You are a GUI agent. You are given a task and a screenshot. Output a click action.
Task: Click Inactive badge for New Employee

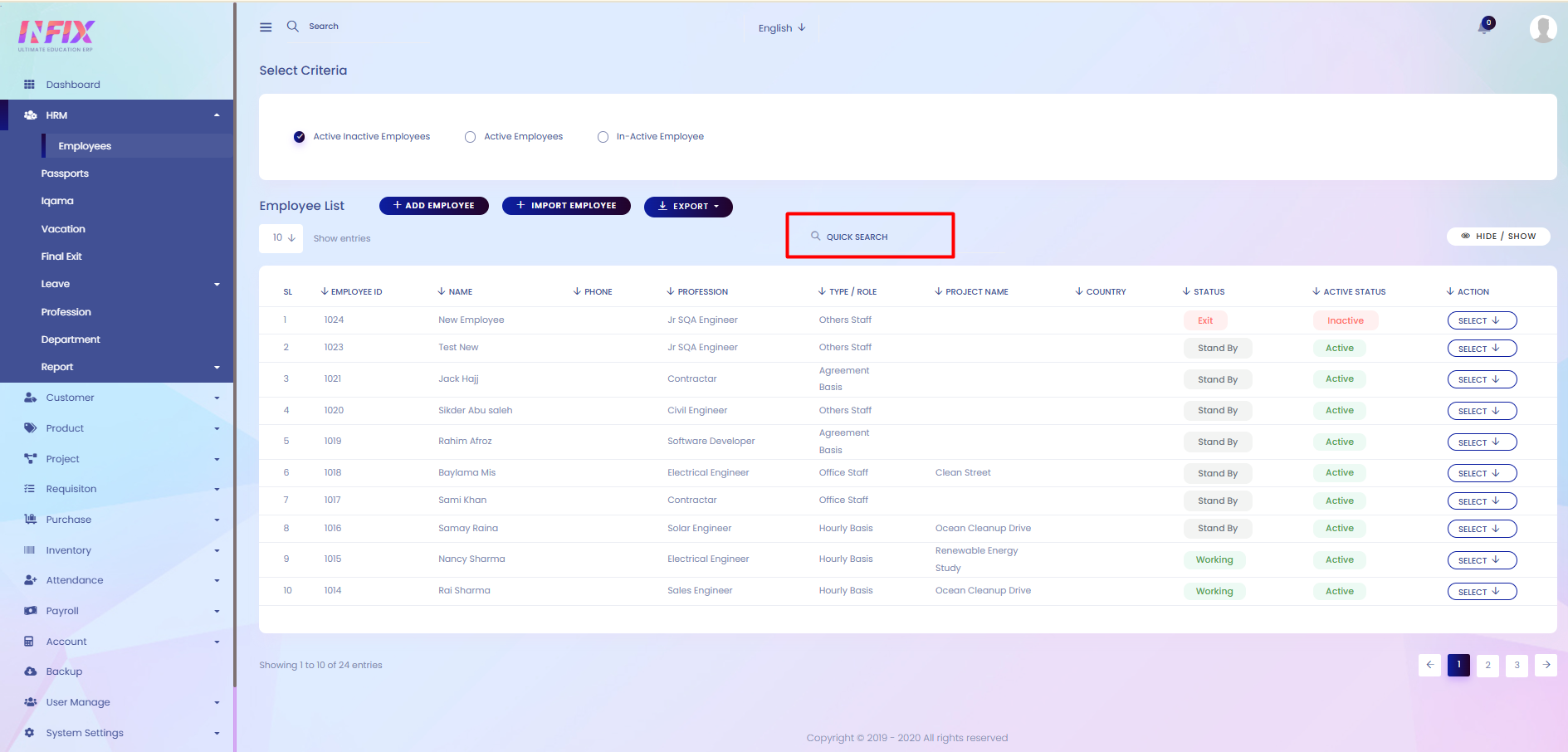coord(1346,320)
